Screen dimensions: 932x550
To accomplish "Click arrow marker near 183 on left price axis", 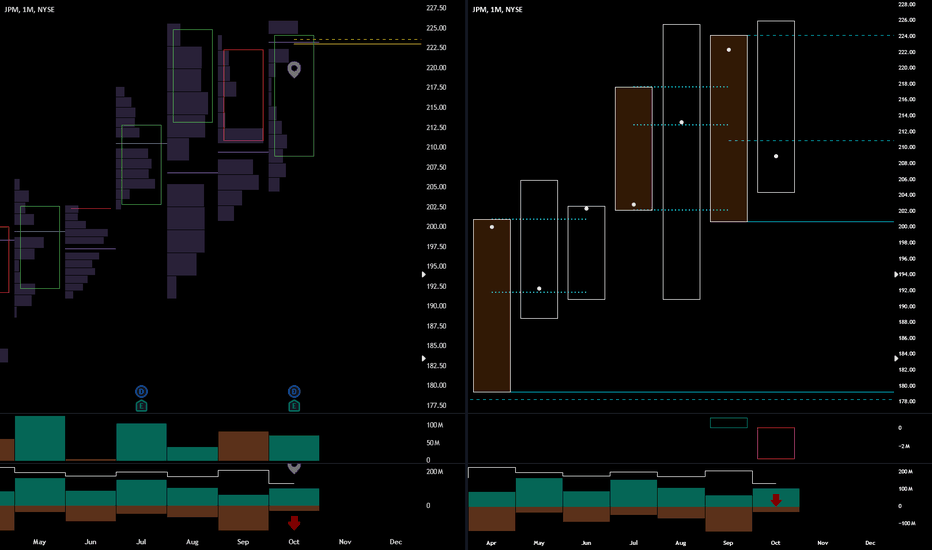I will pos(423,359).
